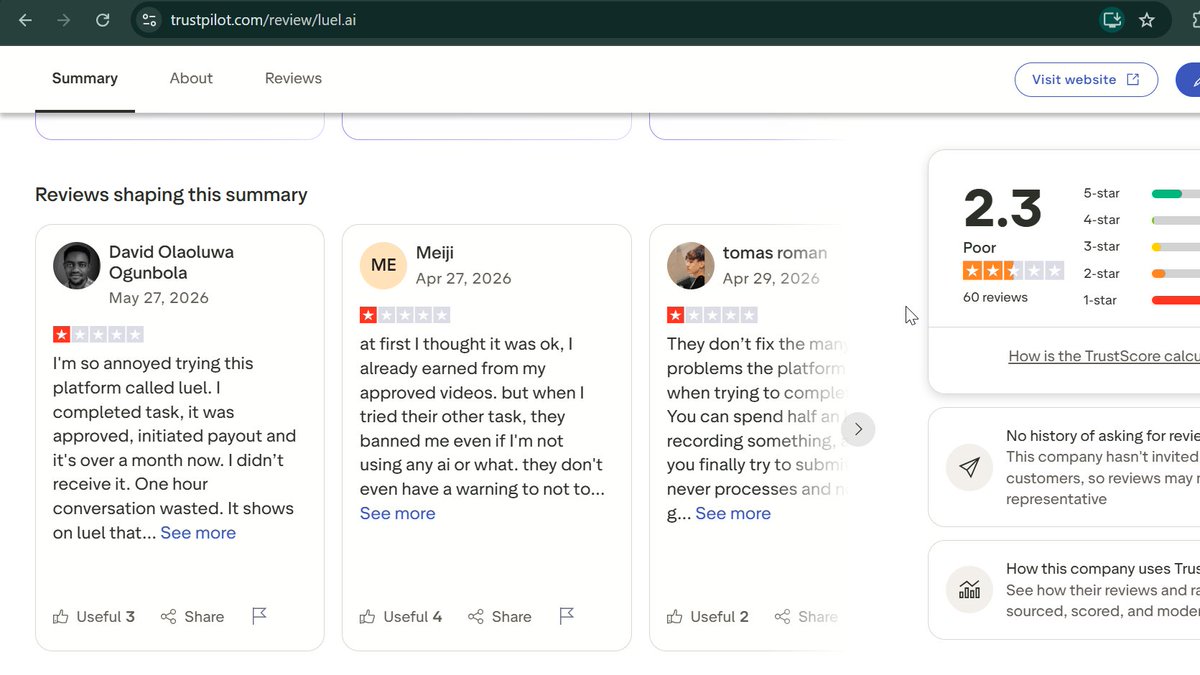Viewport: 1200px width, 675px height.
Task: Expand David's review with See more
Action: tap(198, 533)
